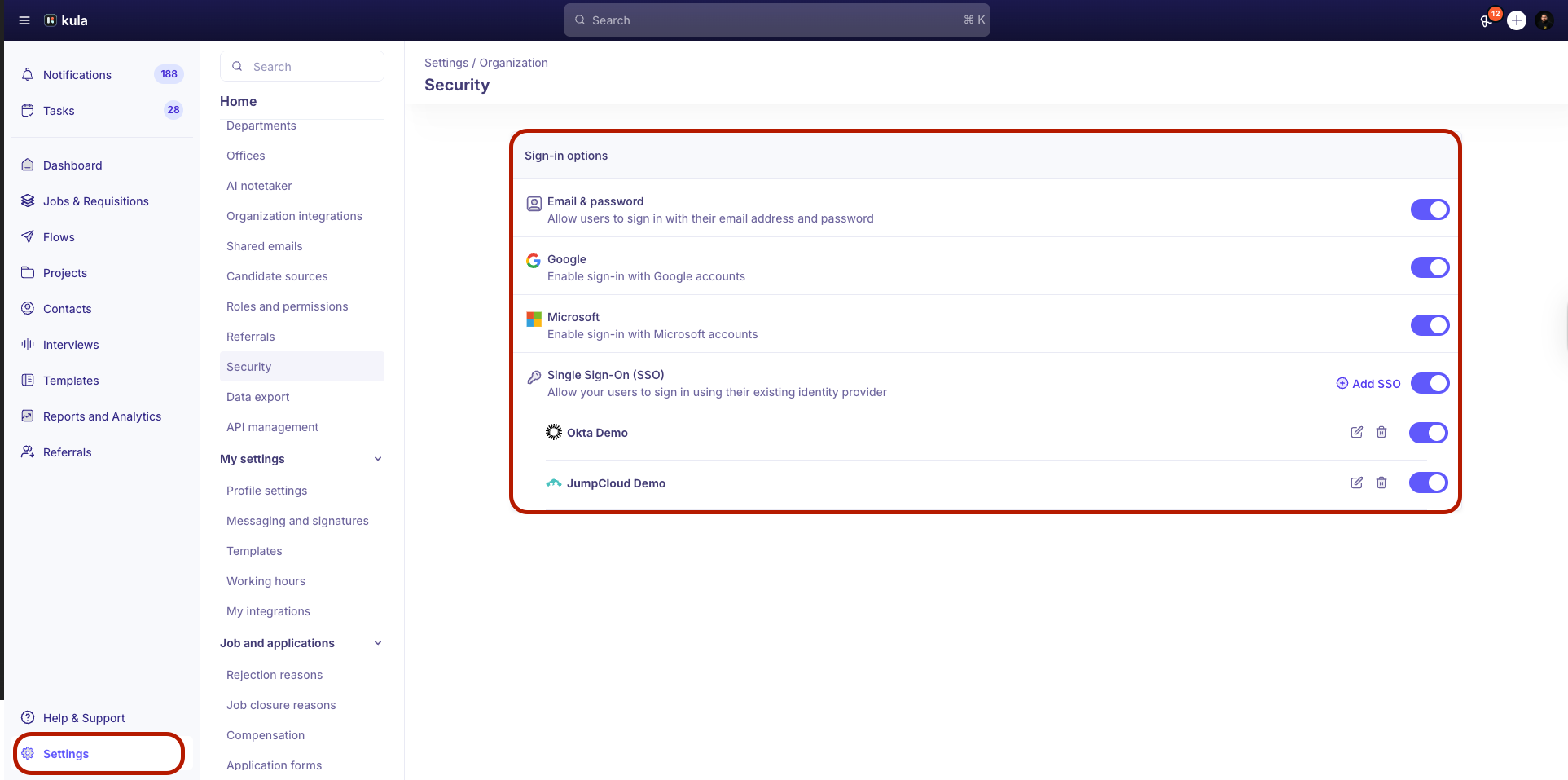The image size is (1568, 780).
Task: Click the Settings gear icon
Action: click(x=28, y=753)
